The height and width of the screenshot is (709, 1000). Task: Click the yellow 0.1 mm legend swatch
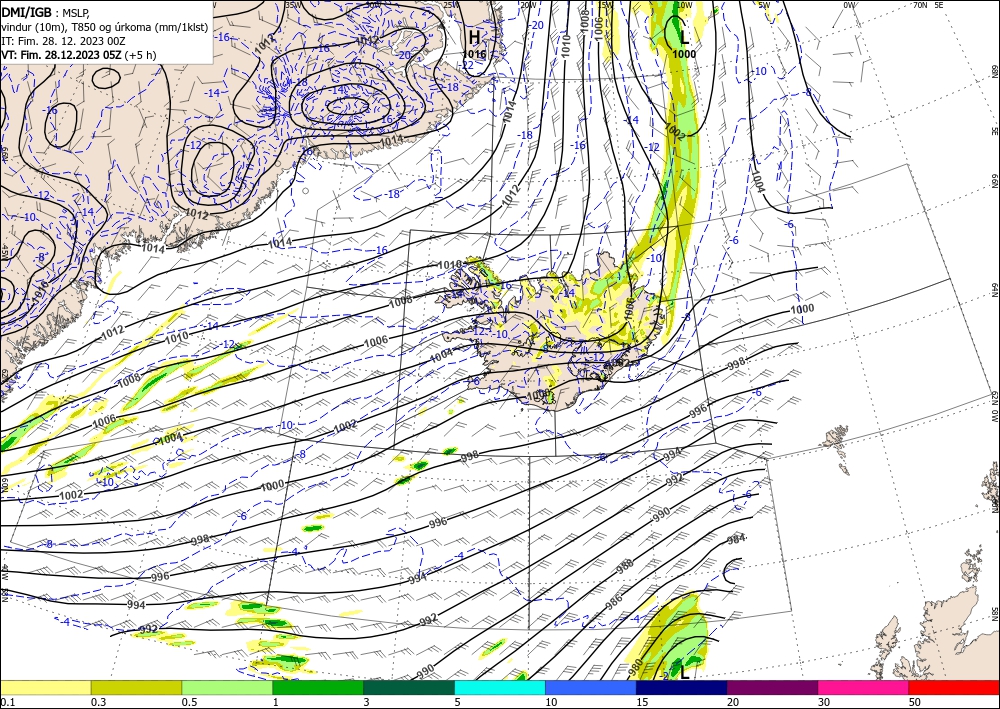[45, 687]
